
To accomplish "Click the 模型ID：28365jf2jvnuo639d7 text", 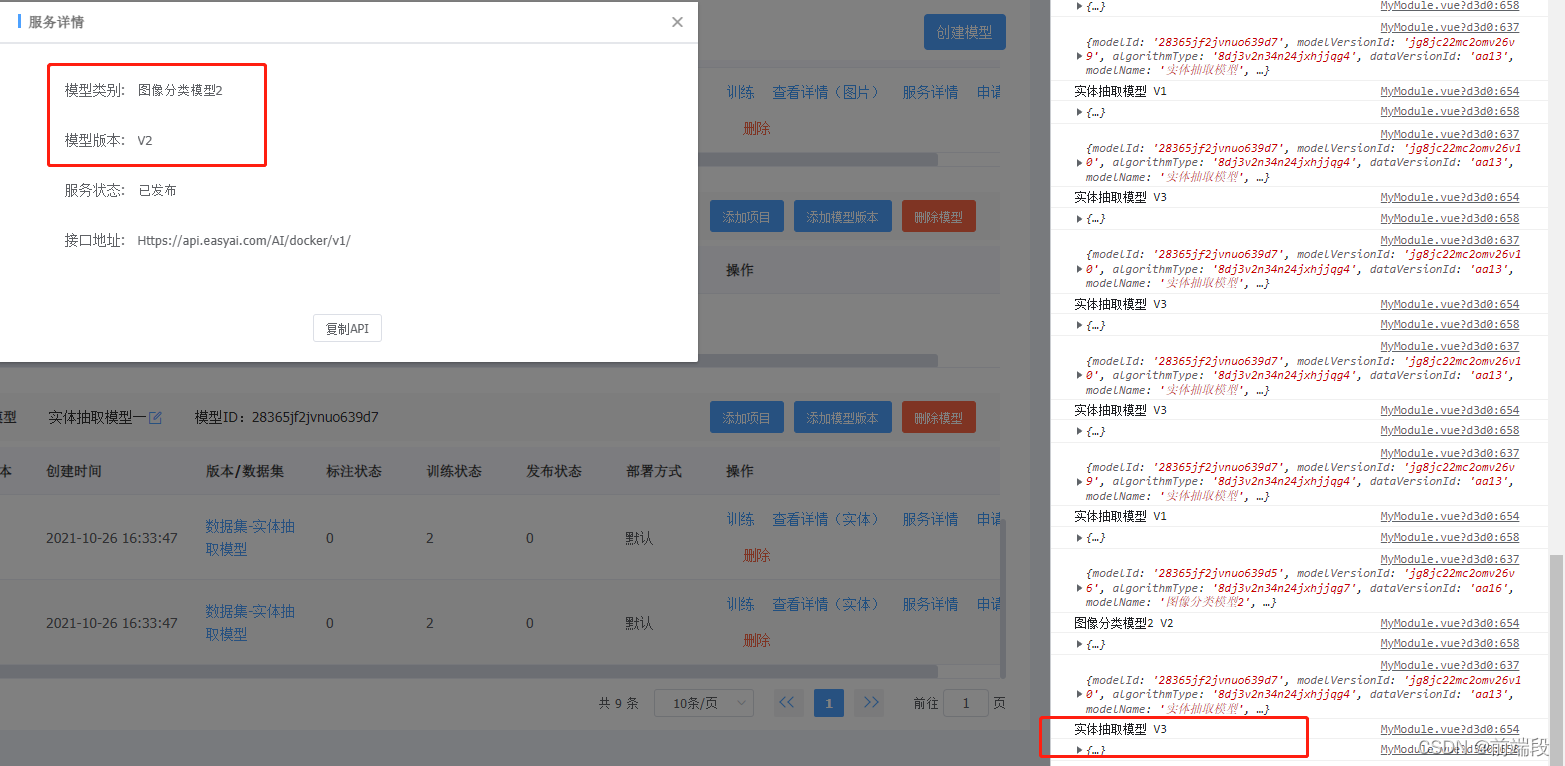I will 287,417.
